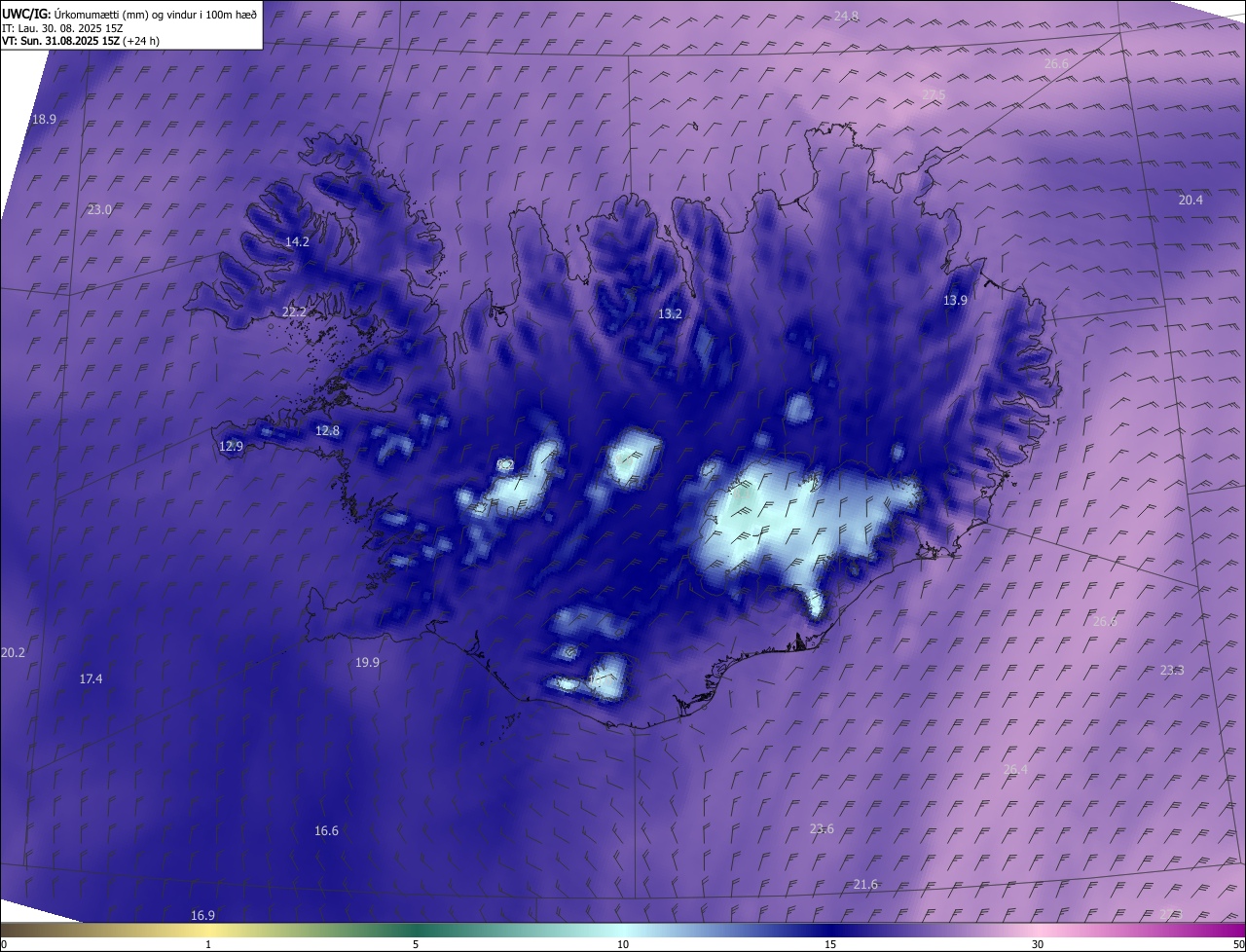Screen dimensions: 1246x952
Task: Click the 10 mark on the color scale
Action: [623, 944]
